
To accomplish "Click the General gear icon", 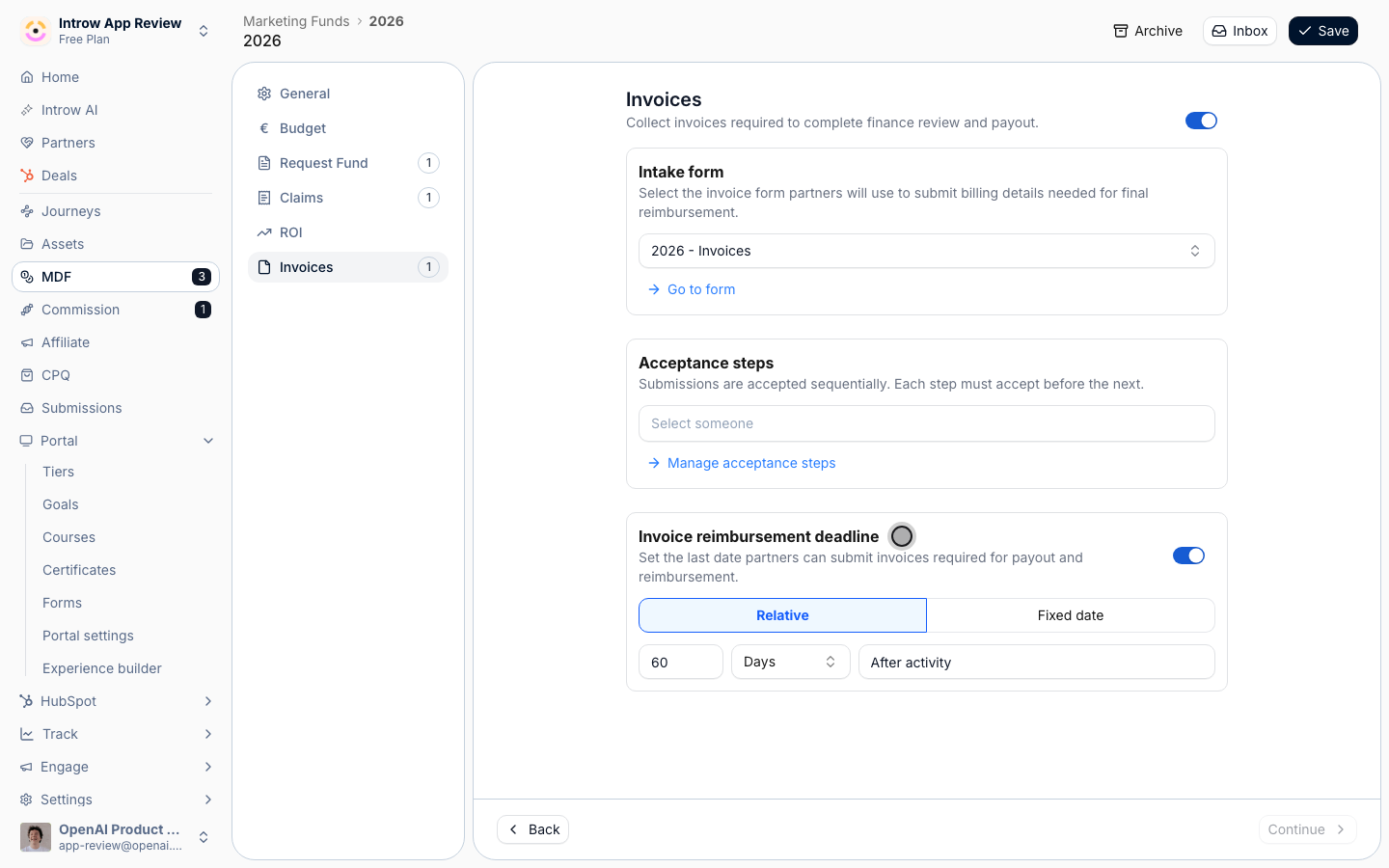I will click(264, 94).
